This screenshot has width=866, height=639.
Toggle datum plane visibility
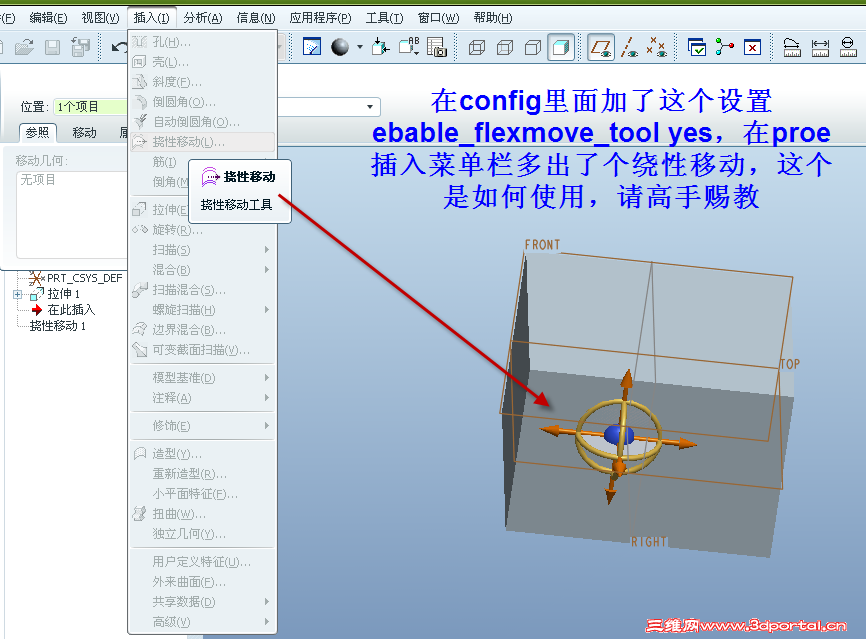point(601,45)
